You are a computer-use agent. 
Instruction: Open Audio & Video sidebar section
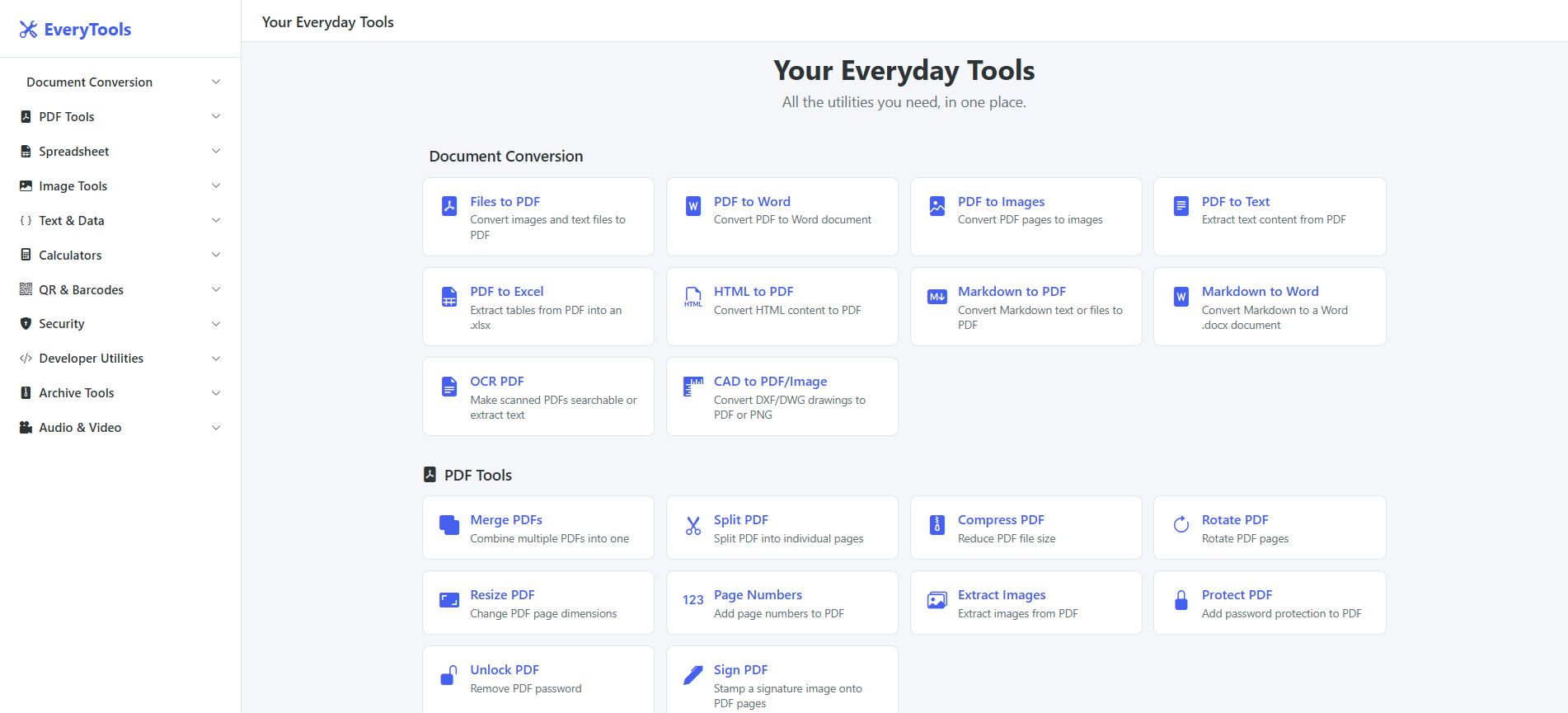[120, 428]
